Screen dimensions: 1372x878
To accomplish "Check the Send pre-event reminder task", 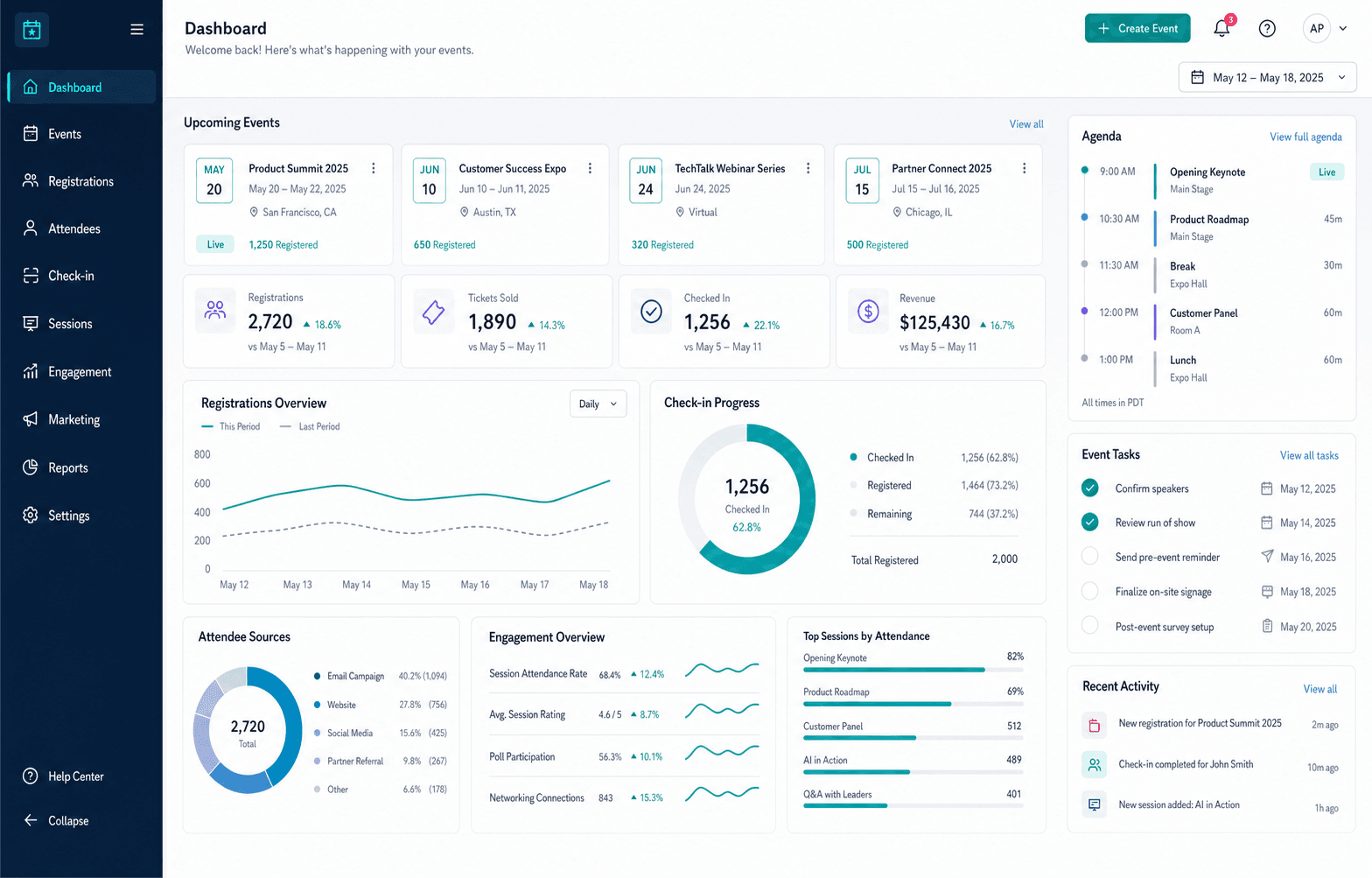I will (x=1089, y=556).
